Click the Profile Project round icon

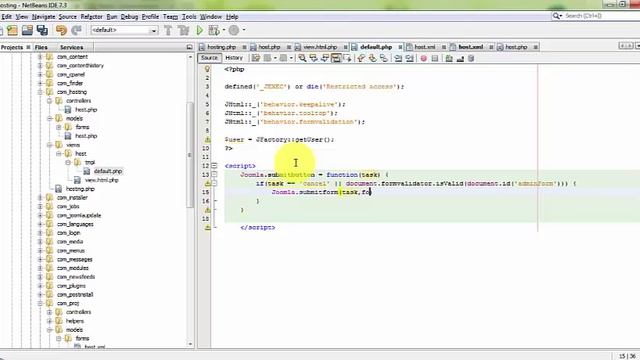(x=233, y=30)
